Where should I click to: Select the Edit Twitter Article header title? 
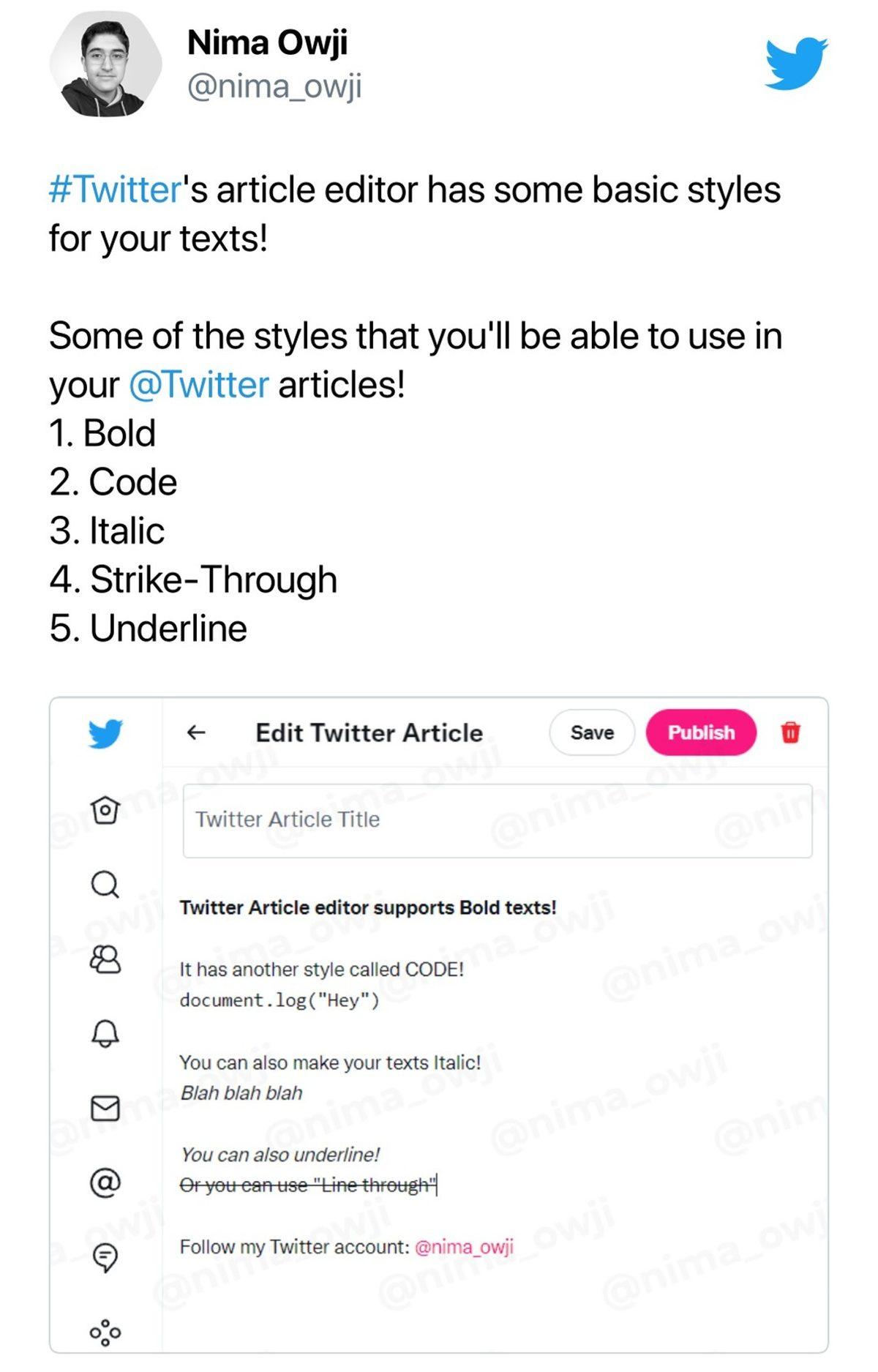click(x=369, y=732)
